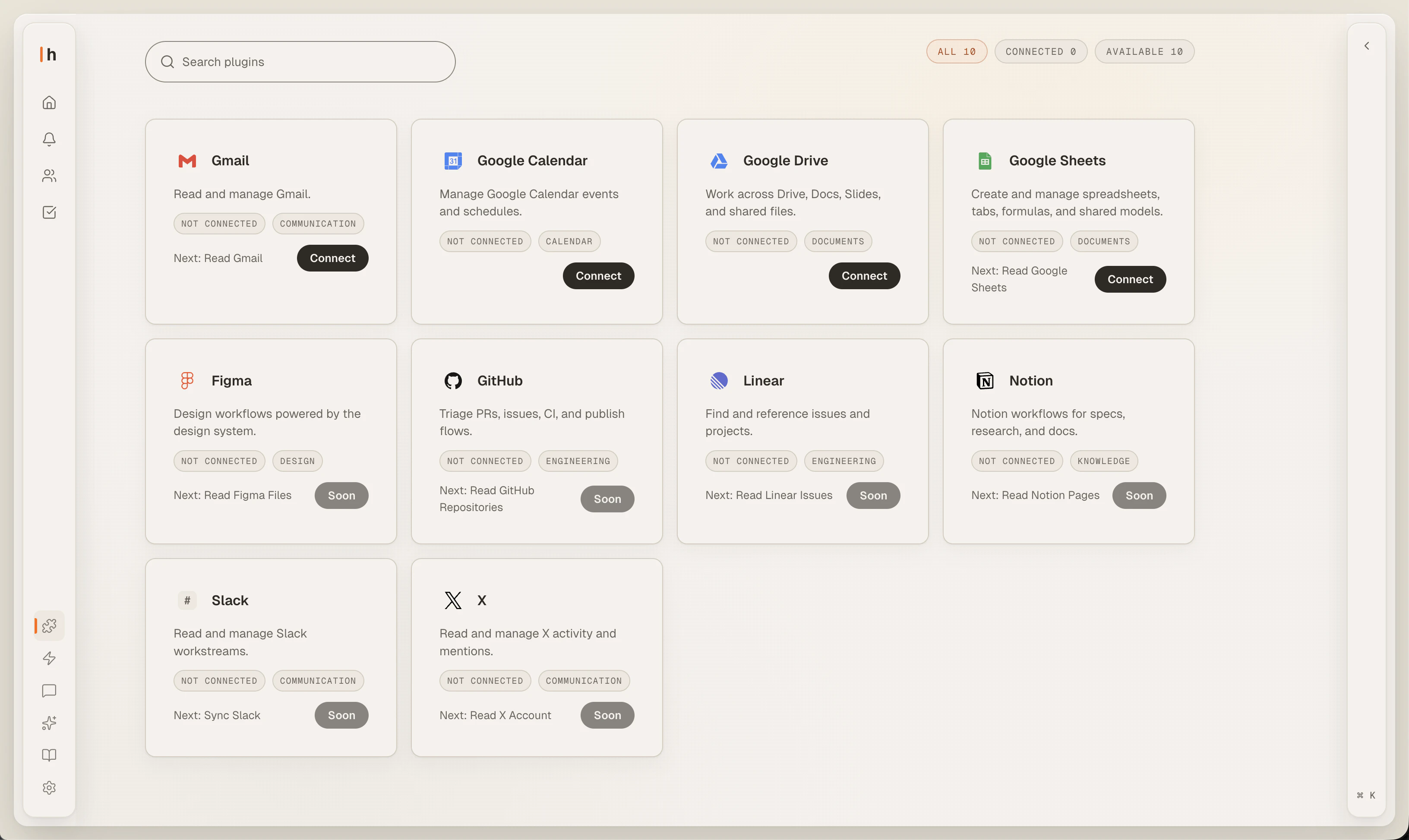The image size is (1409, 840).
Task: Open the sparkles icon in sidebar
Action: pos(49,723)
